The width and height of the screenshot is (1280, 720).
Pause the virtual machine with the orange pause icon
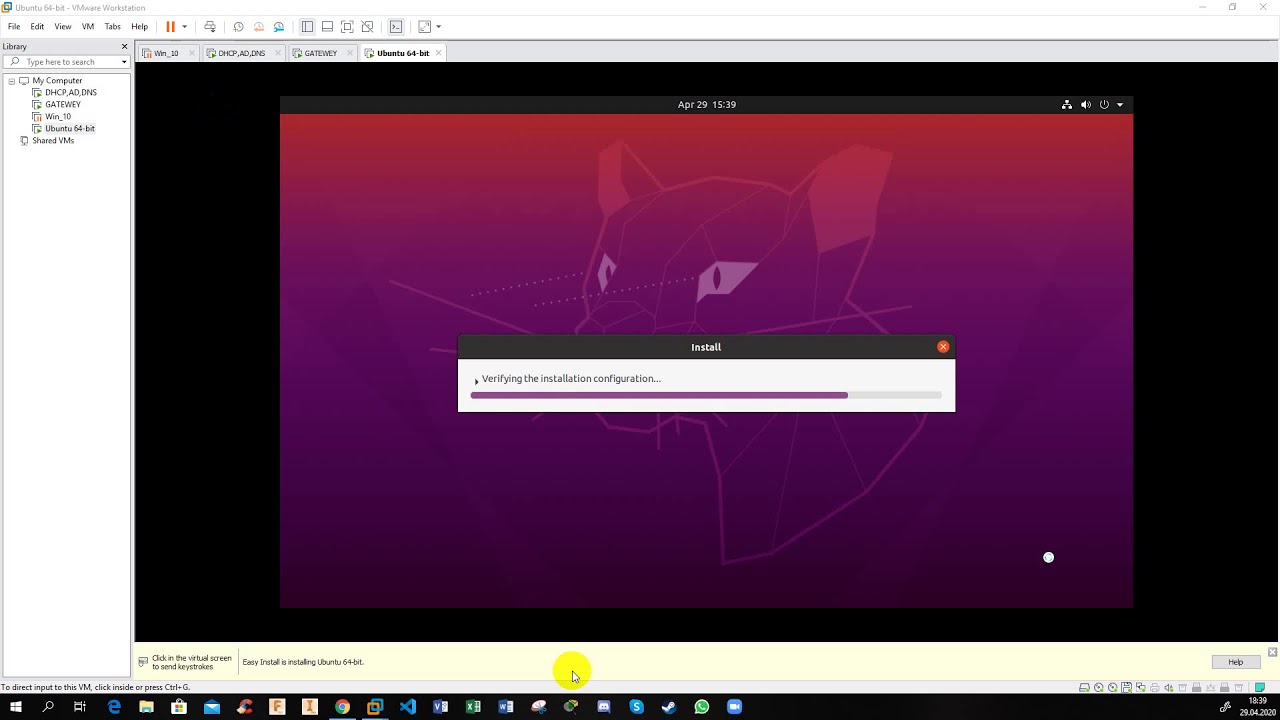170,27
